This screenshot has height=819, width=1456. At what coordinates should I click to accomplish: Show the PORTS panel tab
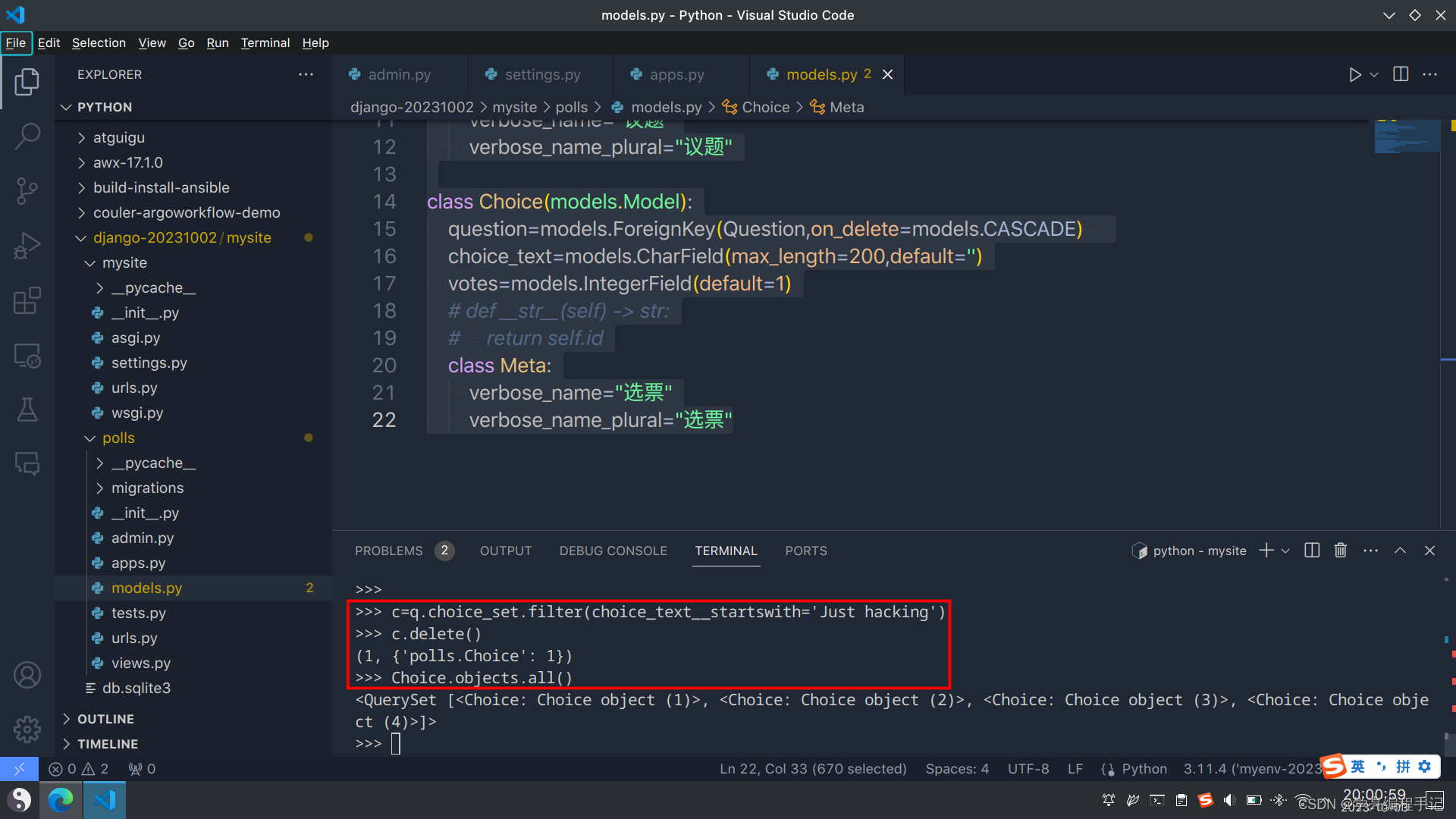[x=806, y=551]
